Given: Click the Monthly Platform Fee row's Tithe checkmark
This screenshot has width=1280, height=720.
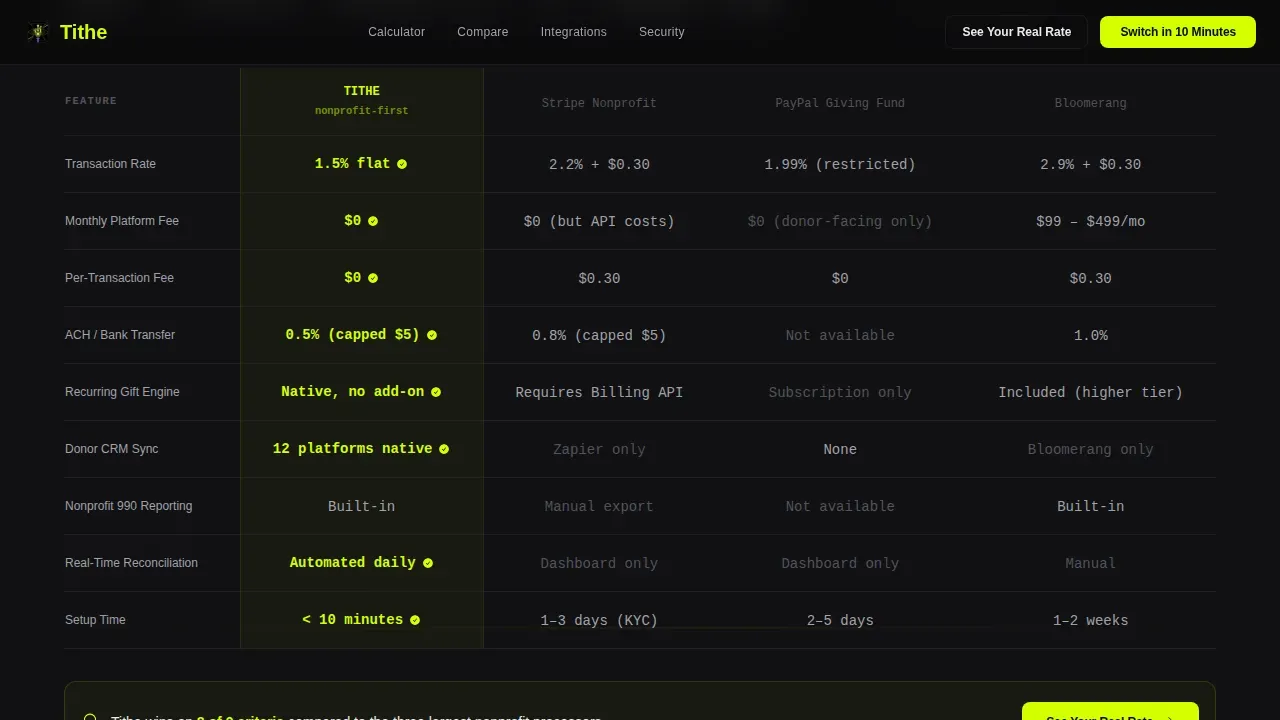Looking at the screenshot, I should pyautogui.click(x=373, y=221).
